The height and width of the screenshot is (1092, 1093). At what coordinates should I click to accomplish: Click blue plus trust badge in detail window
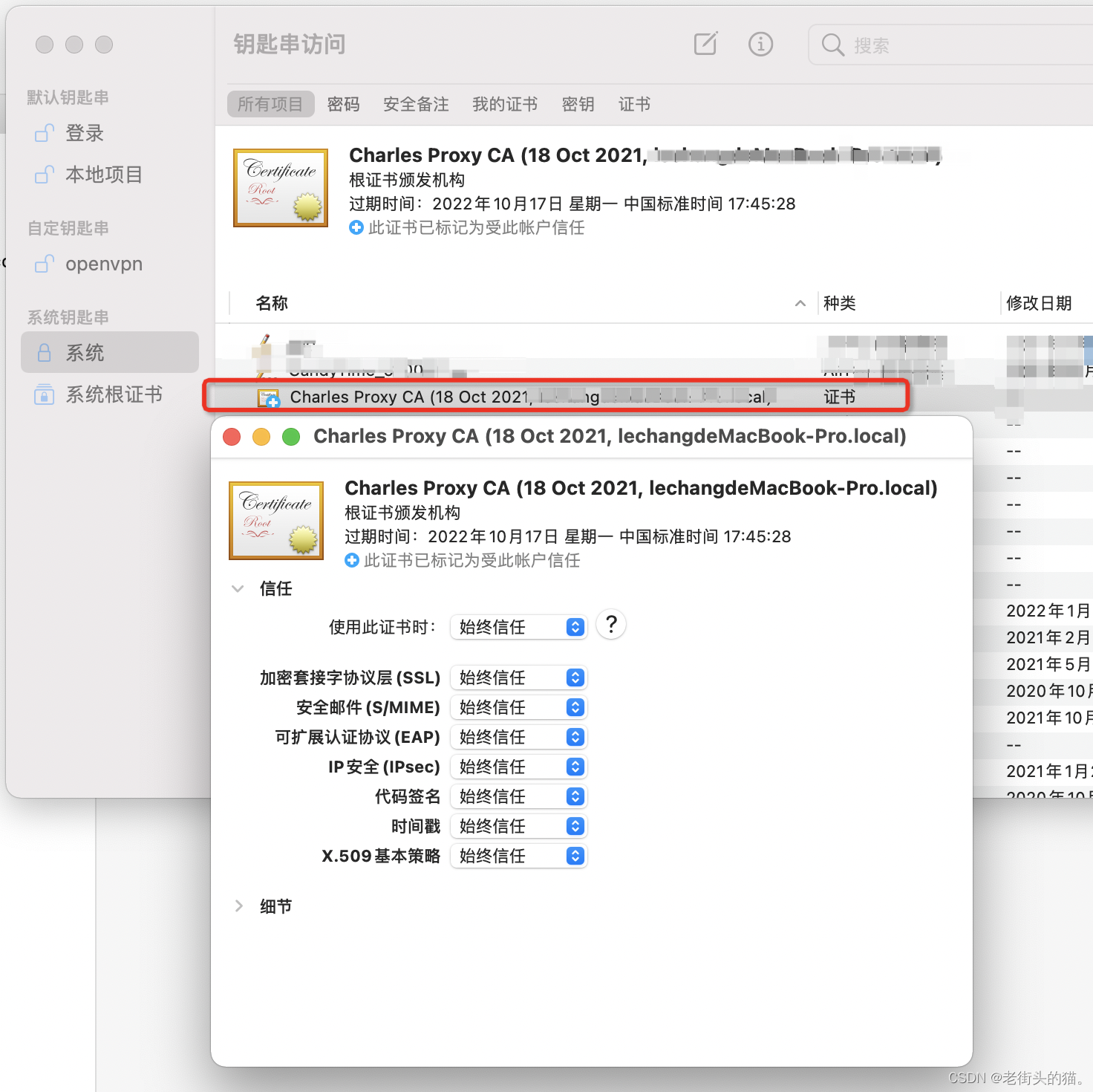point(352,560)
